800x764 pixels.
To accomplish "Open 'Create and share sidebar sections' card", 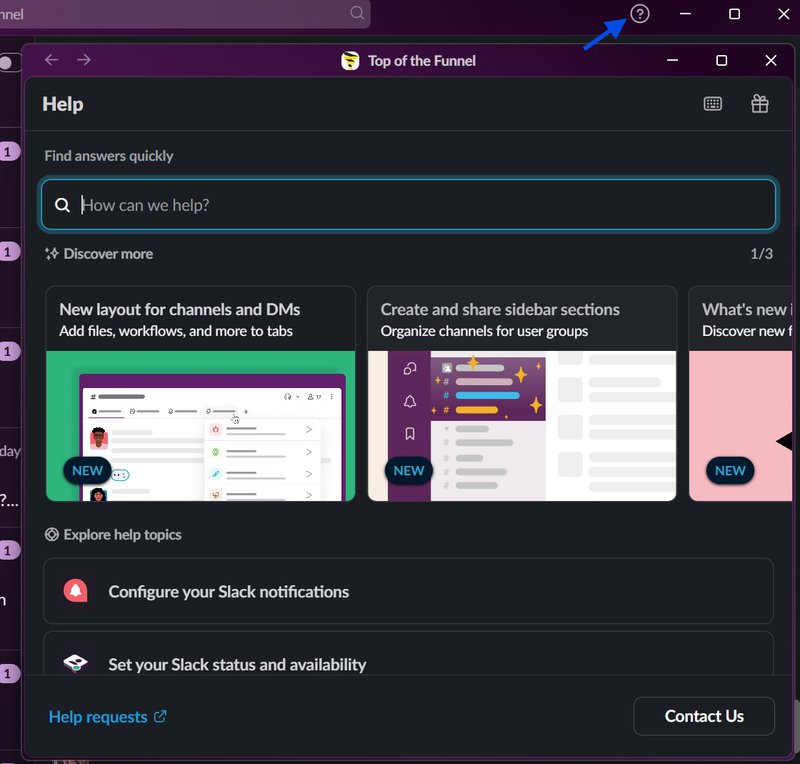I will [x=522, y=393].
